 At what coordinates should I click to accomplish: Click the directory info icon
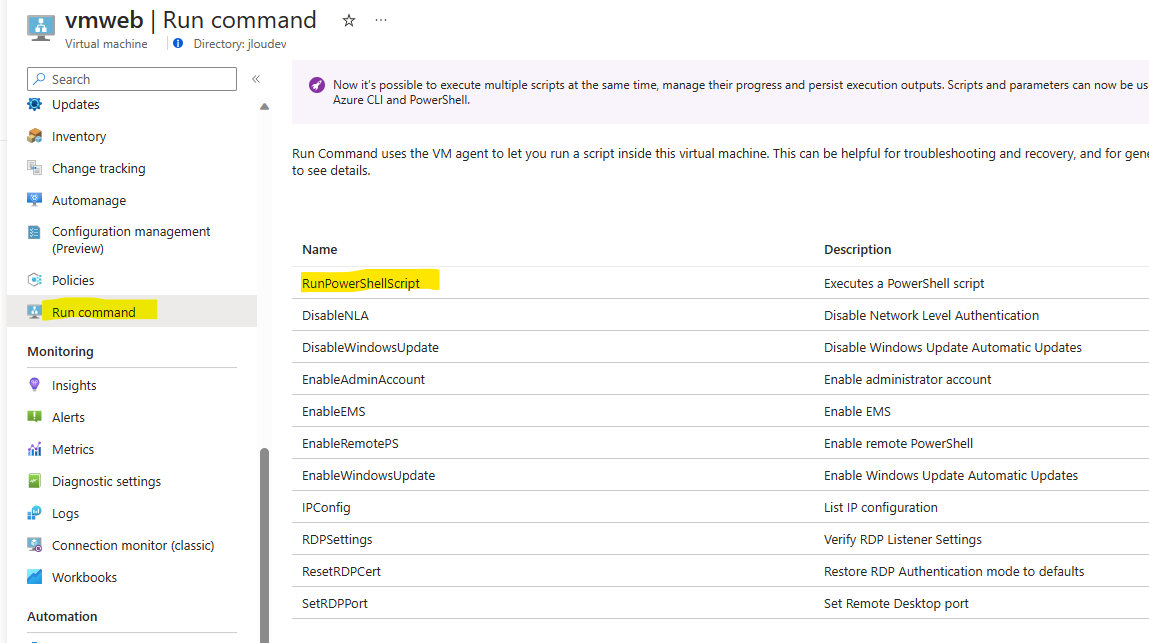click(178, 44)
